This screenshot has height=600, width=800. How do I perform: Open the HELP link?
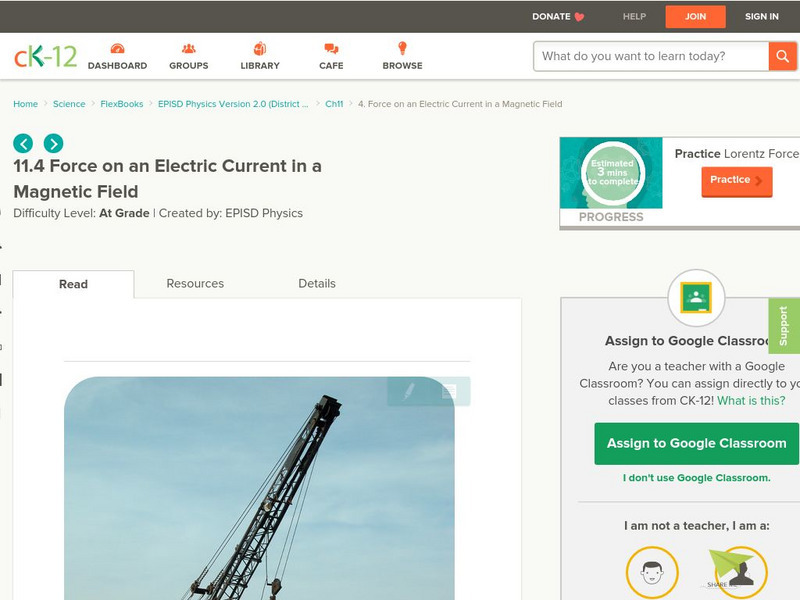[x=634, y=17]
